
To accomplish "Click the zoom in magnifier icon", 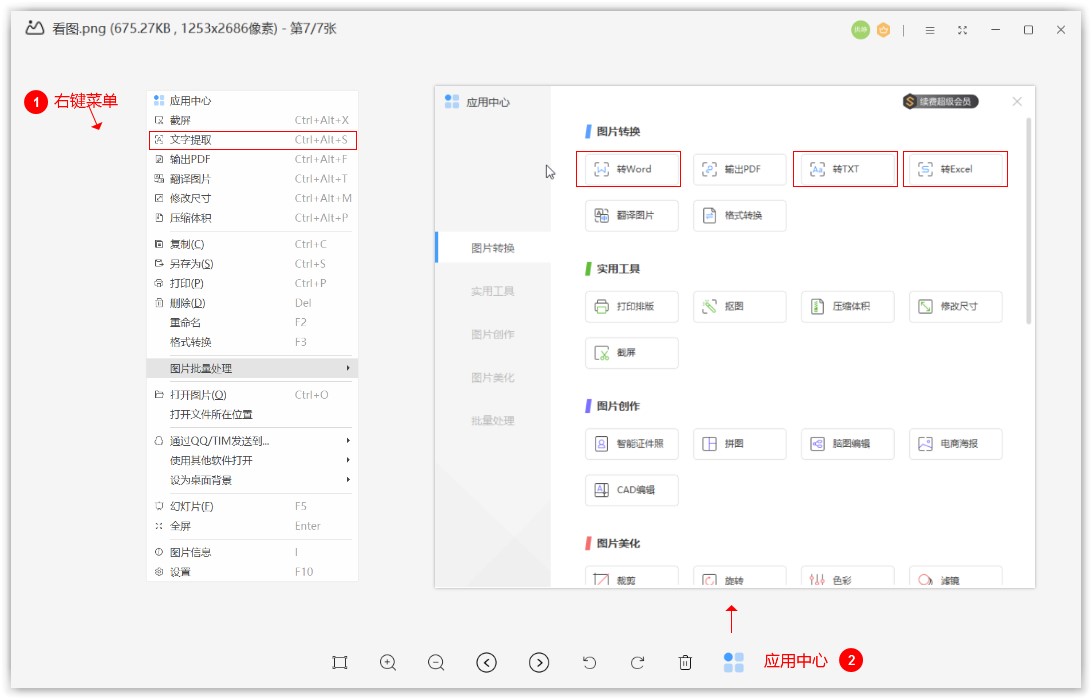I will tap(388, 662).
